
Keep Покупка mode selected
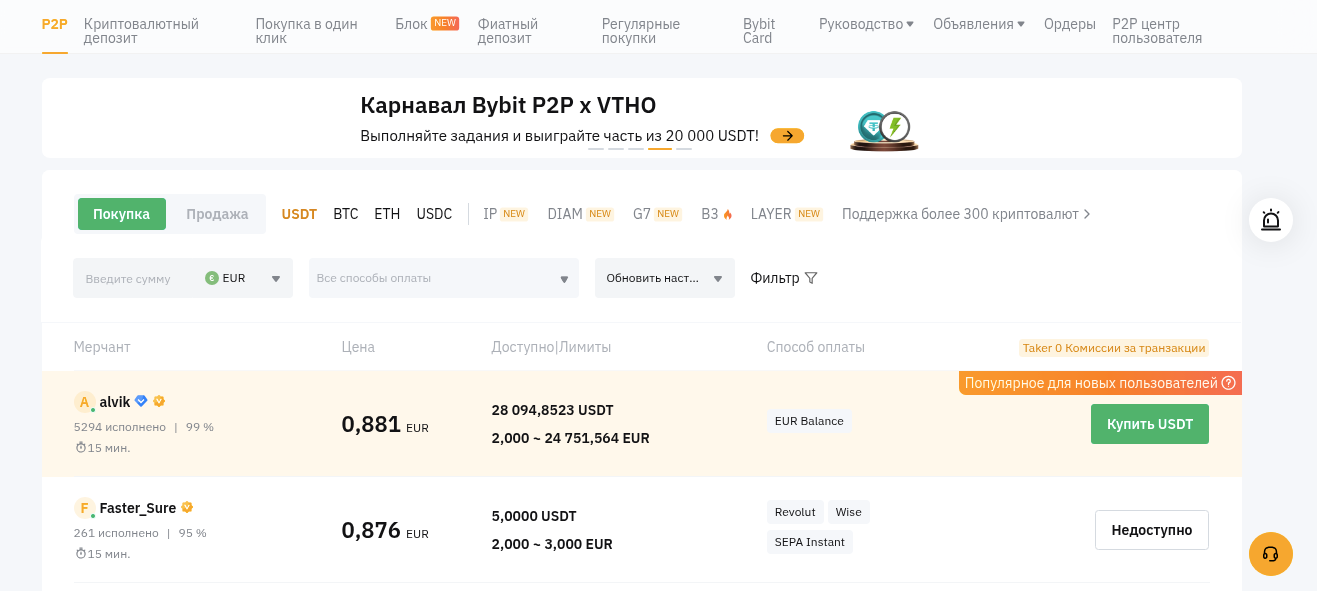[x=122, y=213]
